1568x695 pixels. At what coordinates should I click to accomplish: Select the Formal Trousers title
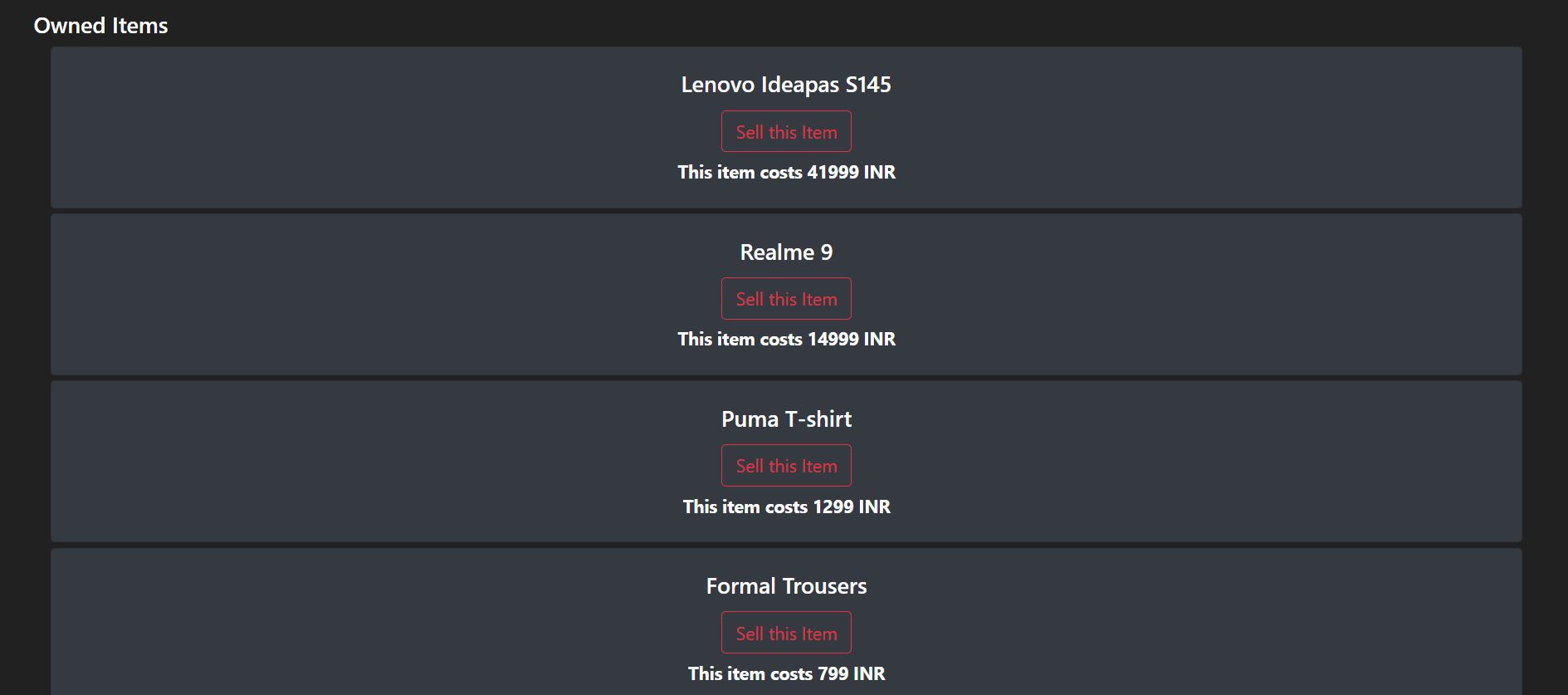(785, 585)
